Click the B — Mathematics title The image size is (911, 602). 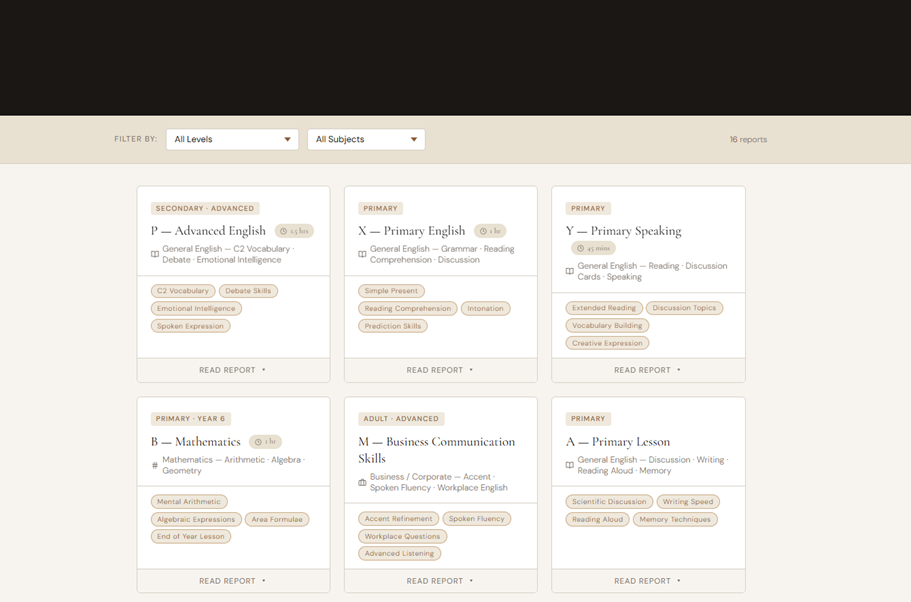point(196,442)
